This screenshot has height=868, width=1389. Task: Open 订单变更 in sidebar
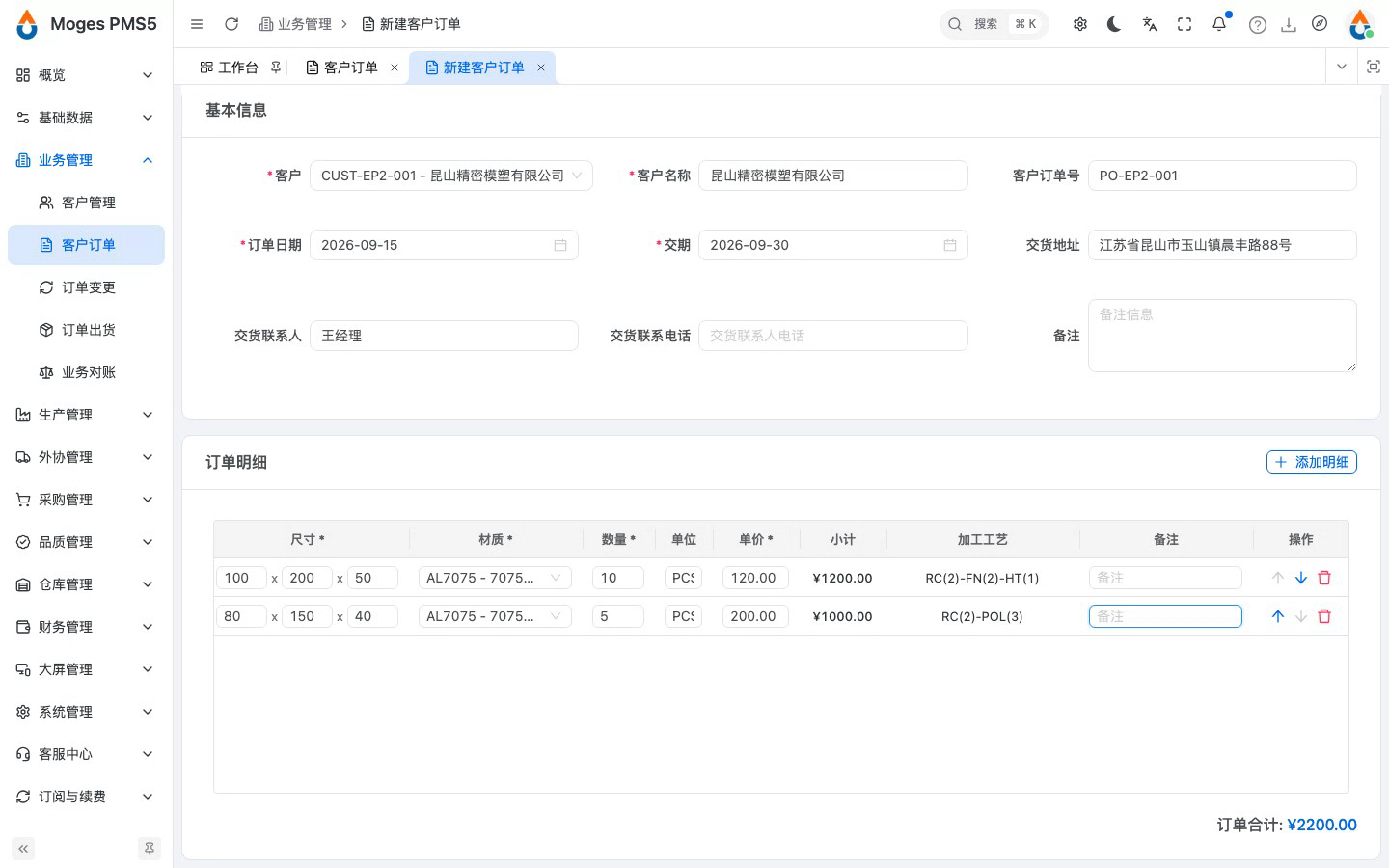86,287
